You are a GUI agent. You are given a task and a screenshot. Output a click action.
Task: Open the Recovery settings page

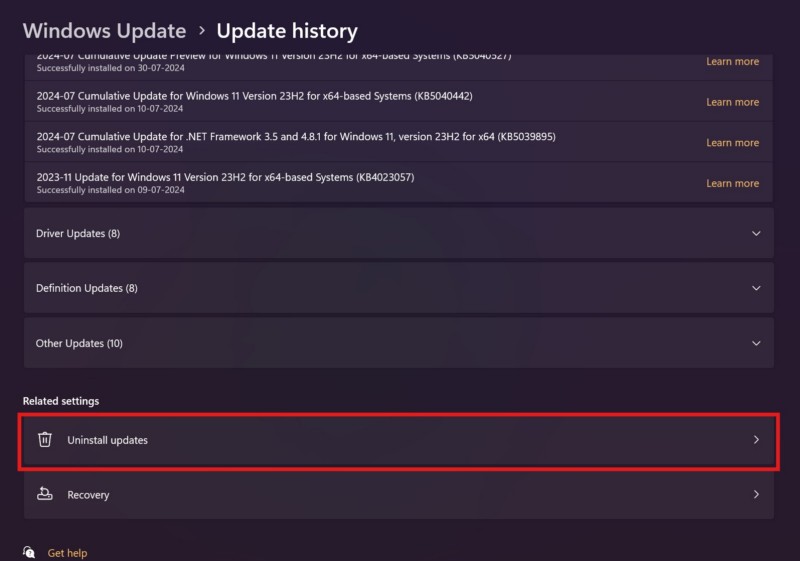tap(88, 495)
